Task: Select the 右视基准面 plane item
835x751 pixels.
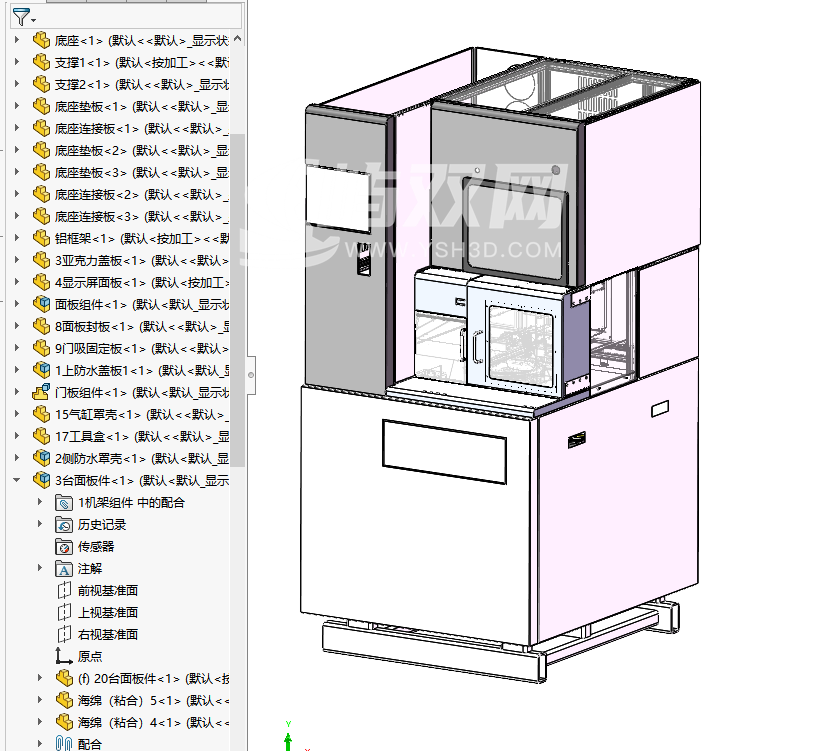Action: tap(108, 634)
